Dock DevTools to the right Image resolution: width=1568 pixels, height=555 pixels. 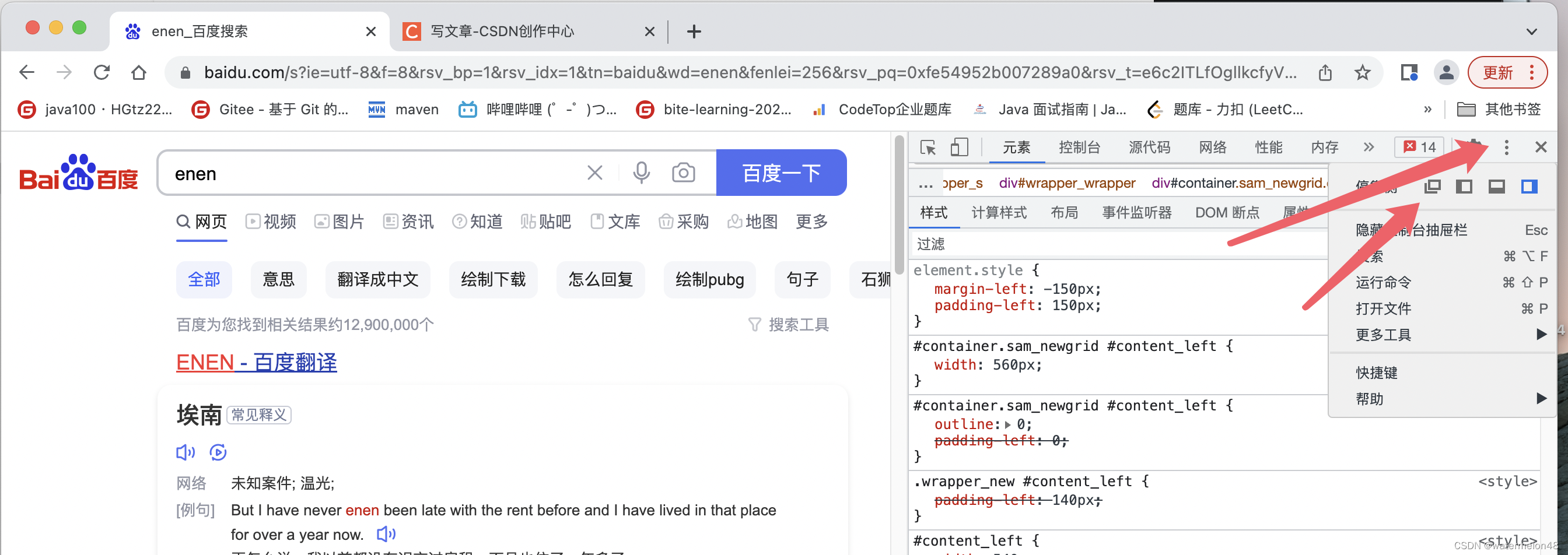(x=1528, y=186)
